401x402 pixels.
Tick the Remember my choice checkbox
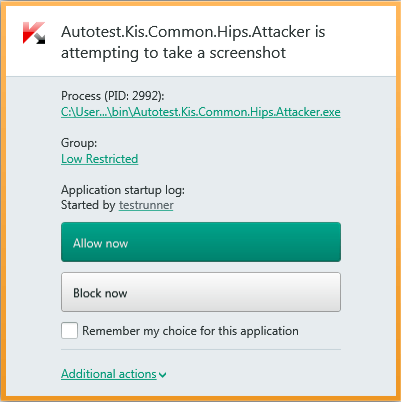coord(69,330)
